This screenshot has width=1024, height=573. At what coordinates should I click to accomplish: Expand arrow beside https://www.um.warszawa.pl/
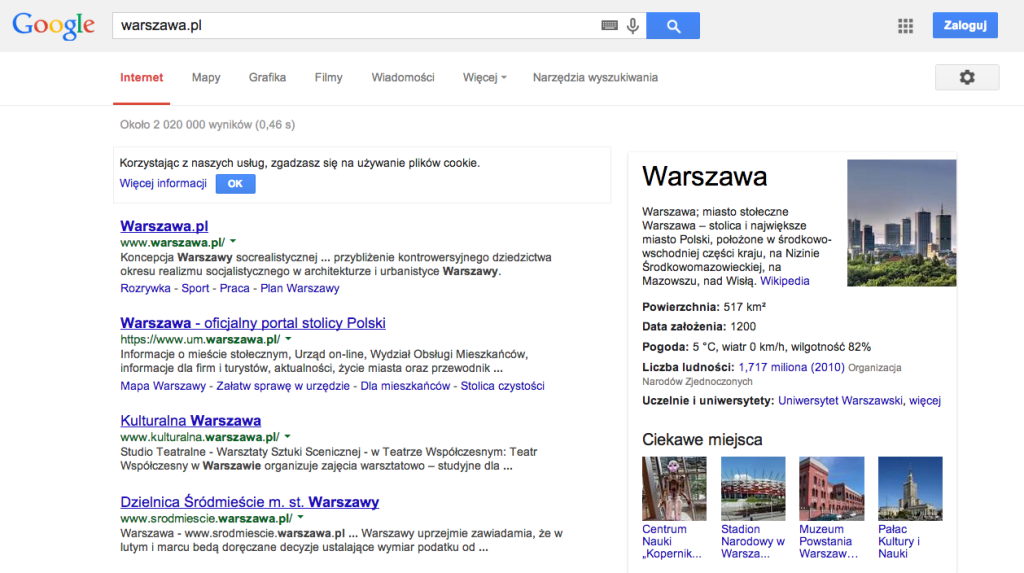[288, 338]
